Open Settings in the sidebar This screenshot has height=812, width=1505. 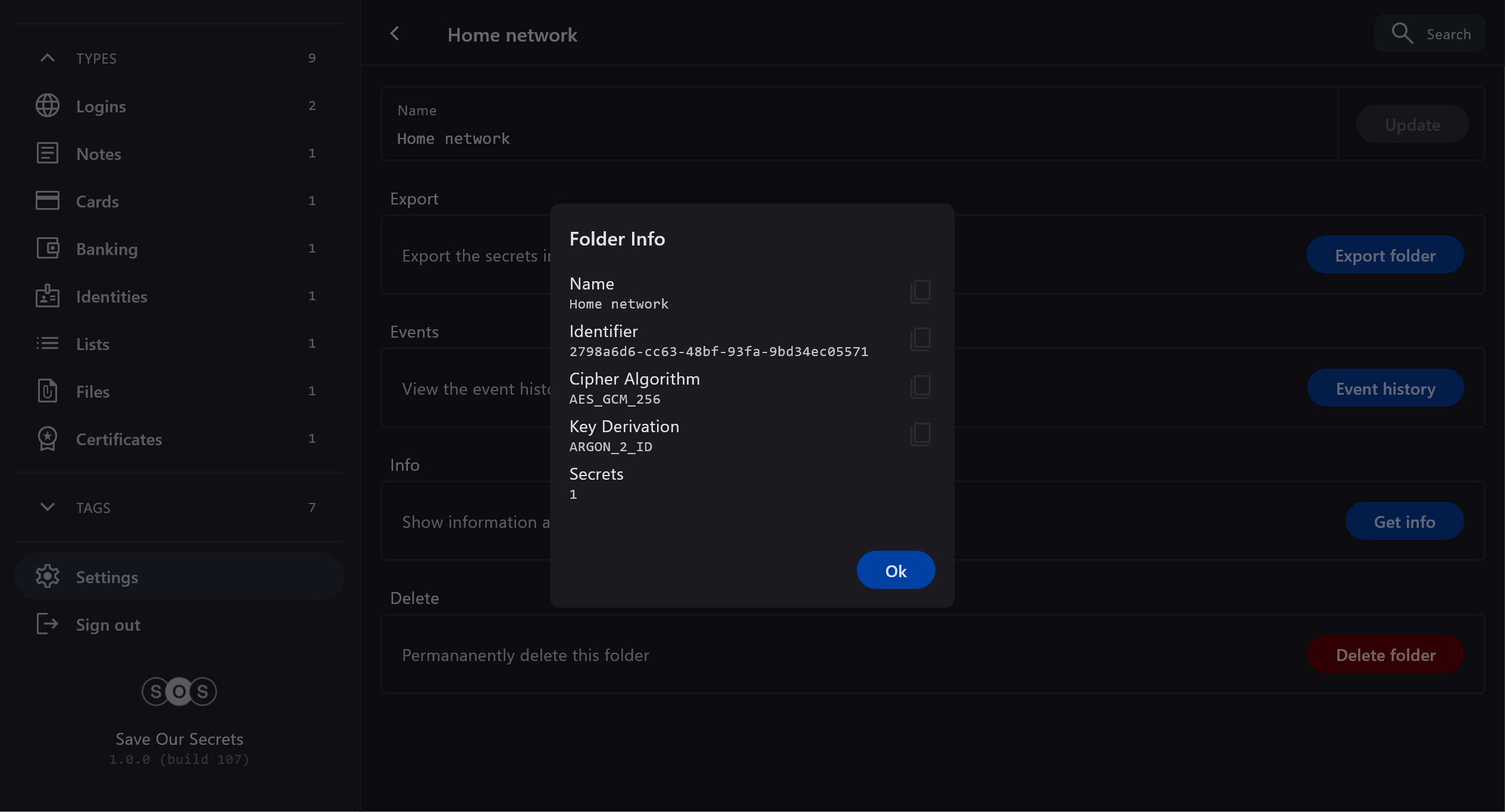(x=107, y=577)
